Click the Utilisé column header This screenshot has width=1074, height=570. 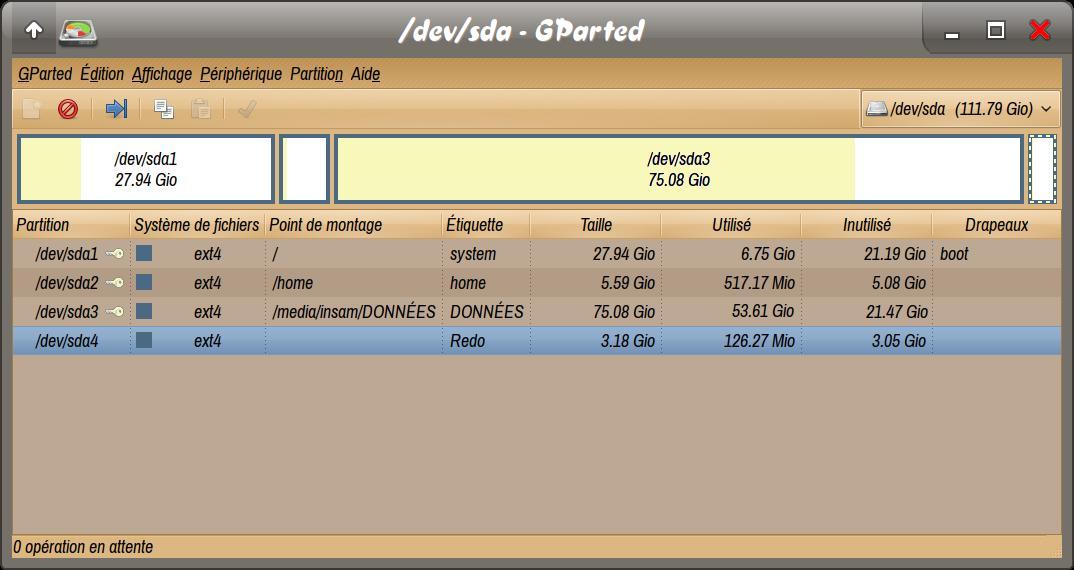[731, 225]
